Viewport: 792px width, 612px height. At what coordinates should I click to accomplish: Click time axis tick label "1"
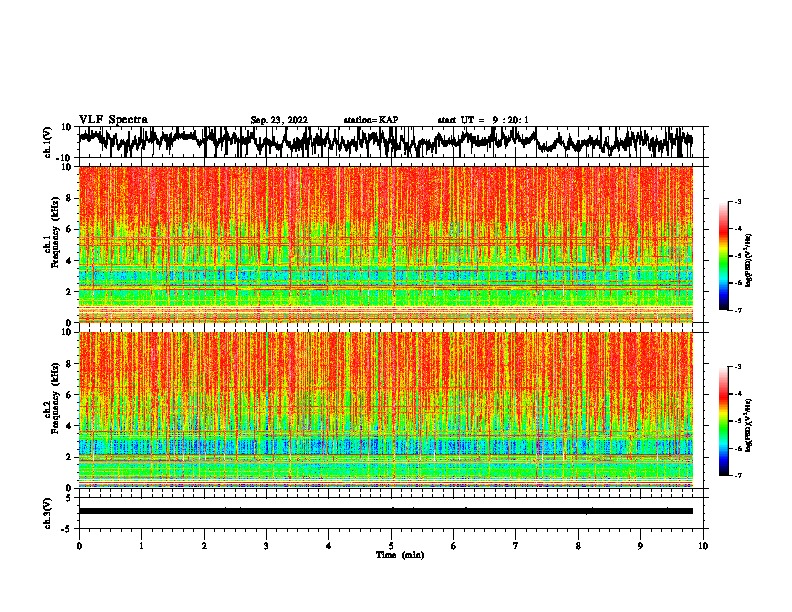tap(141, 546)
